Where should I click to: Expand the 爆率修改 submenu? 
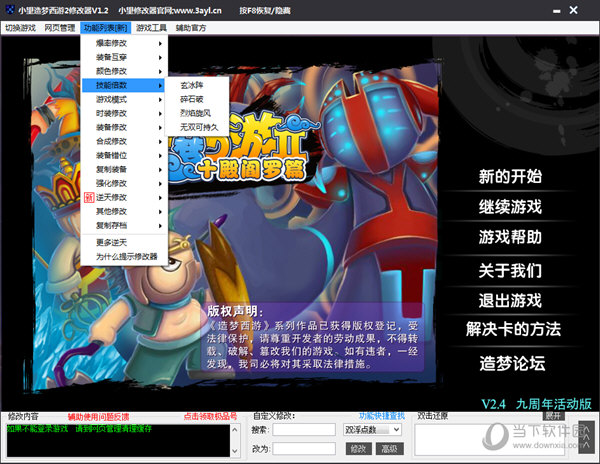(124, 43)
